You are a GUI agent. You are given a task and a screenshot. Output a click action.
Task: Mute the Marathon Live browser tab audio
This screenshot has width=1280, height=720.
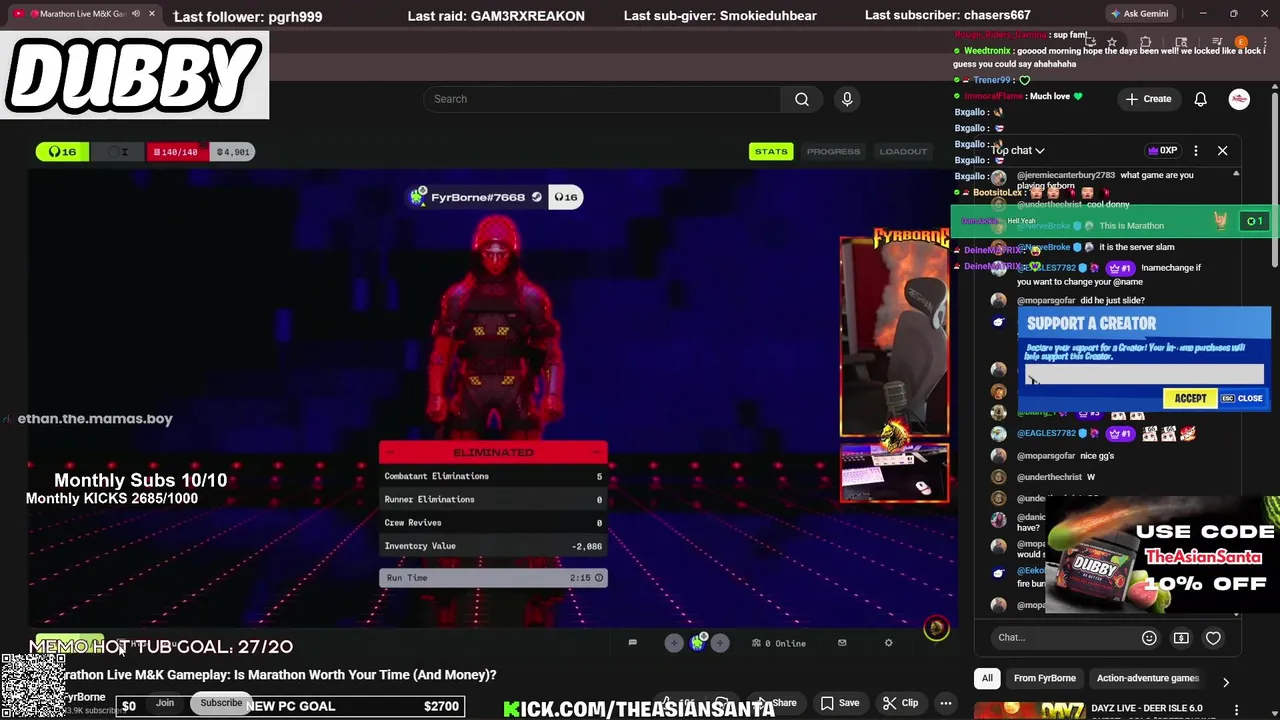pos(136,14)
